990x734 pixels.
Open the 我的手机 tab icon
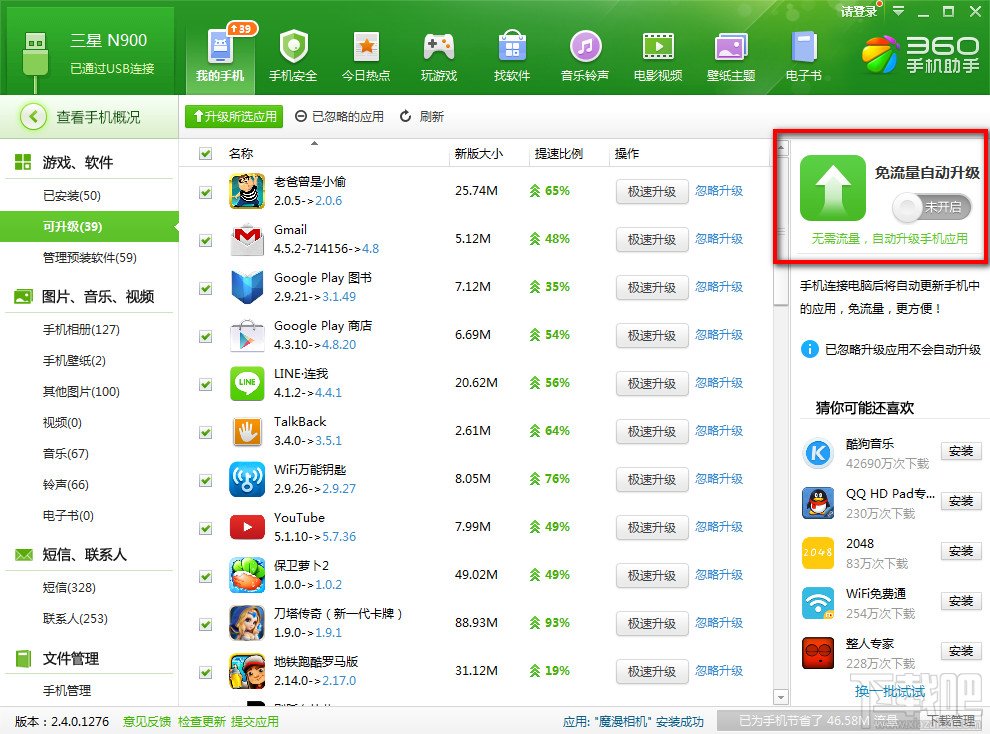pyautogui.click(x=220, y=46)
